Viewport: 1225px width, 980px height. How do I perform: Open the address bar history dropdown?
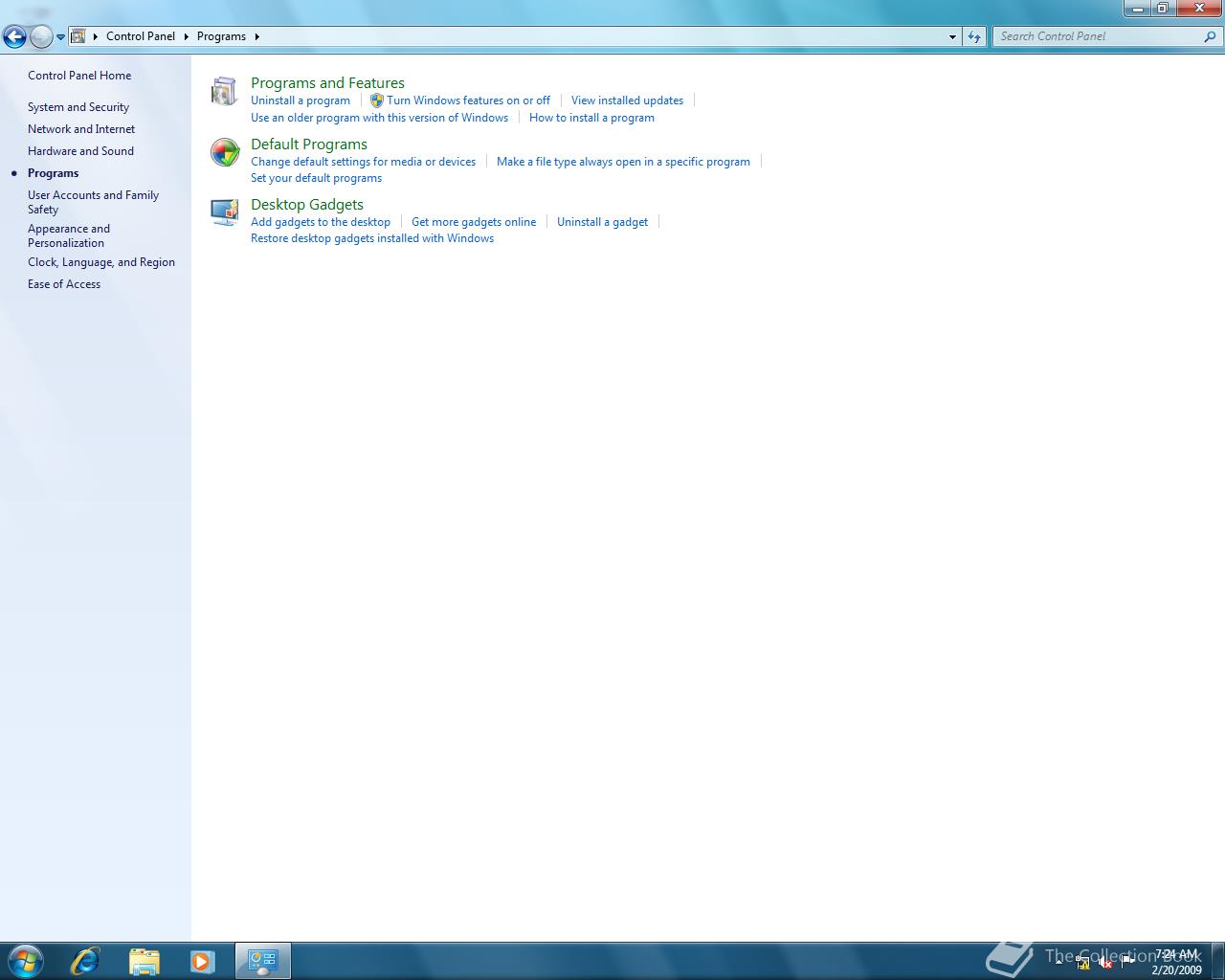tap(952, 36)
